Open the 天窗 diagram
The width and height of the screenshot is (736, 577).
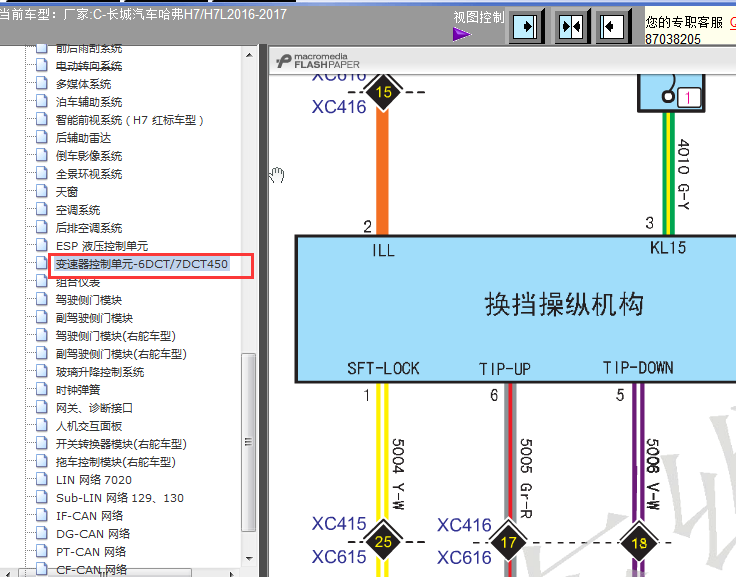[67, 192]
